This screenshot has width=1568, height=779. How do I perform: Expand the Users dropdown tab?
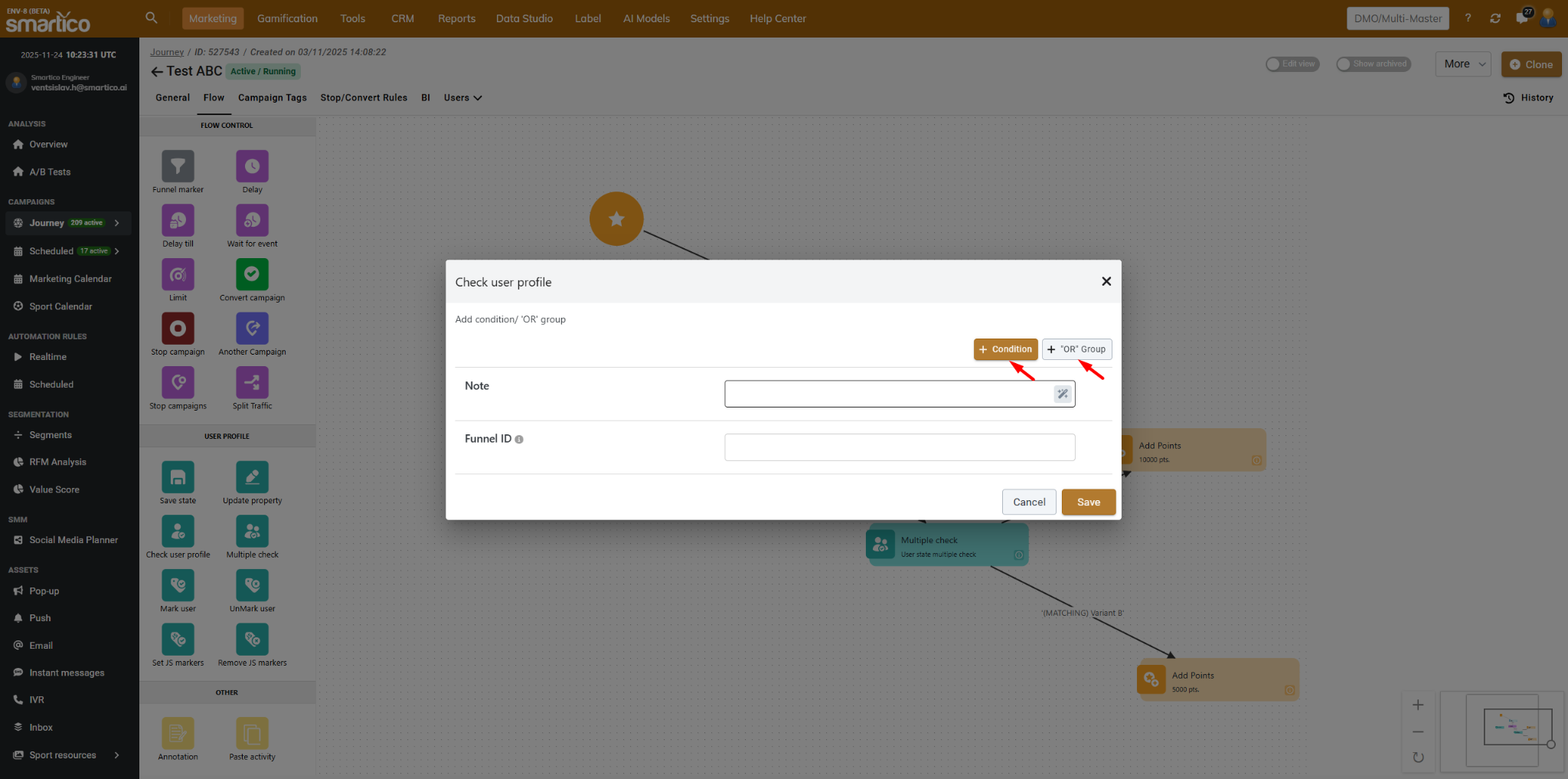click(x=462, y=98)
